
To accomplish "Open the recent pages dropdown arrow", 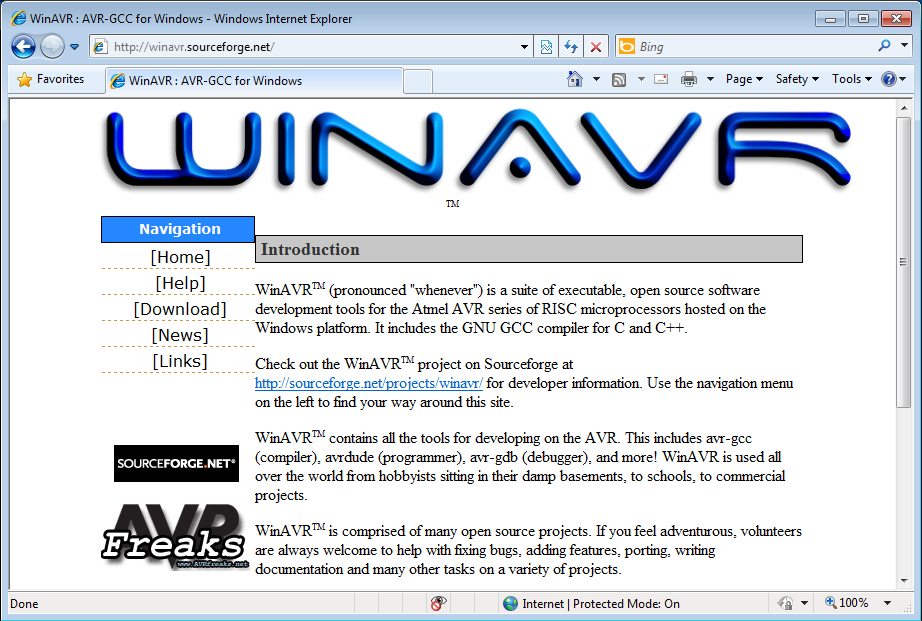I will (75, 47).
